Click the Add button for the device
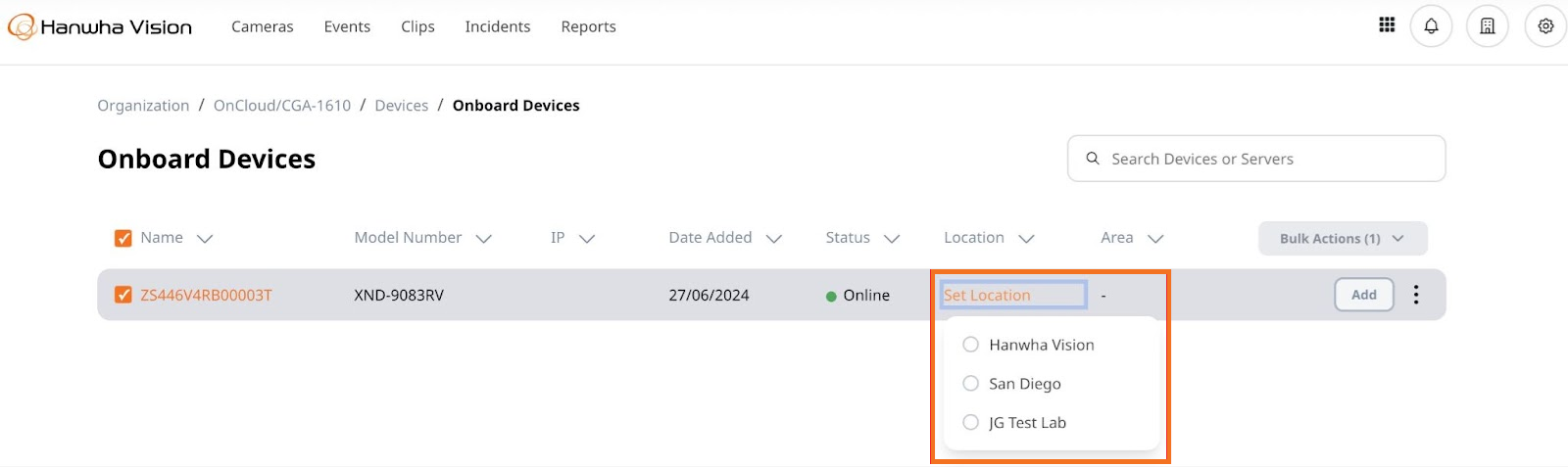This screenshot has height=467, width=1568. click(1364, 295)
